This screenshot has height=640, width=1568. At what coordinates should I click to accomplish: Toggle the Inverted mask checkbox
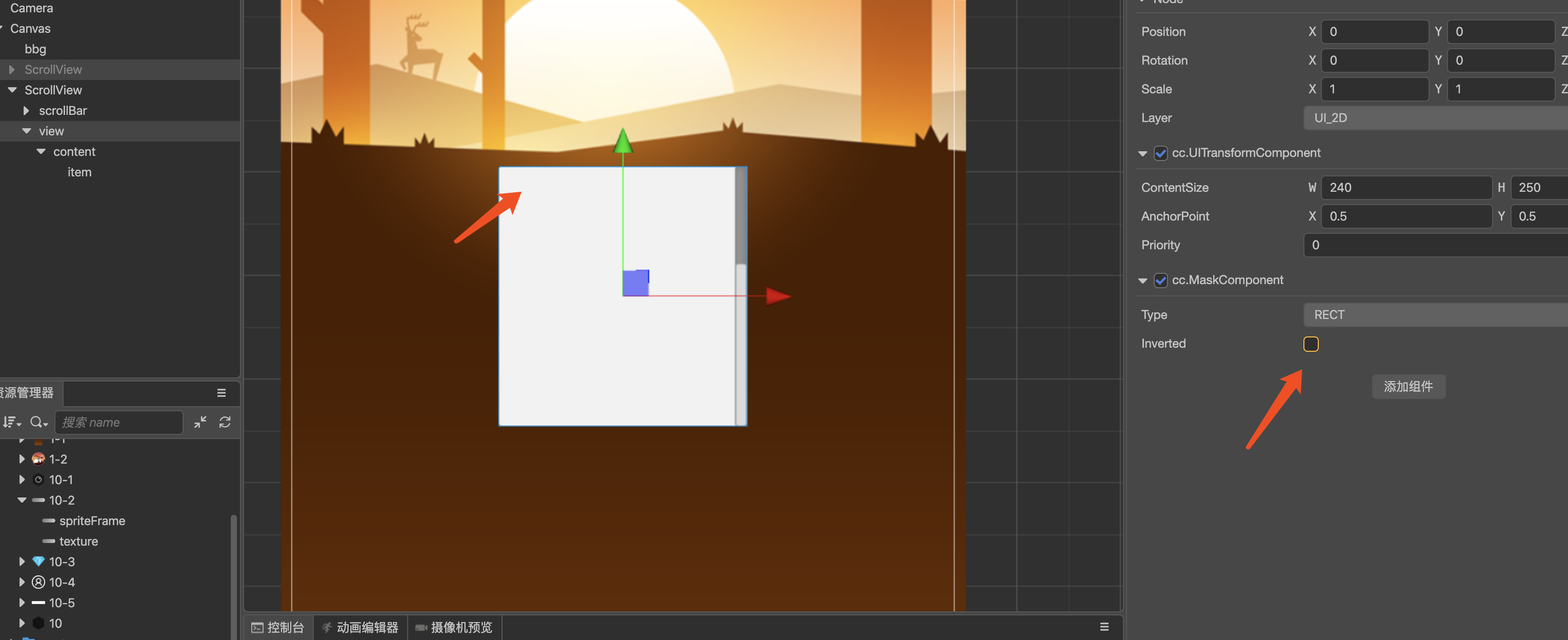click(1311, 344)
